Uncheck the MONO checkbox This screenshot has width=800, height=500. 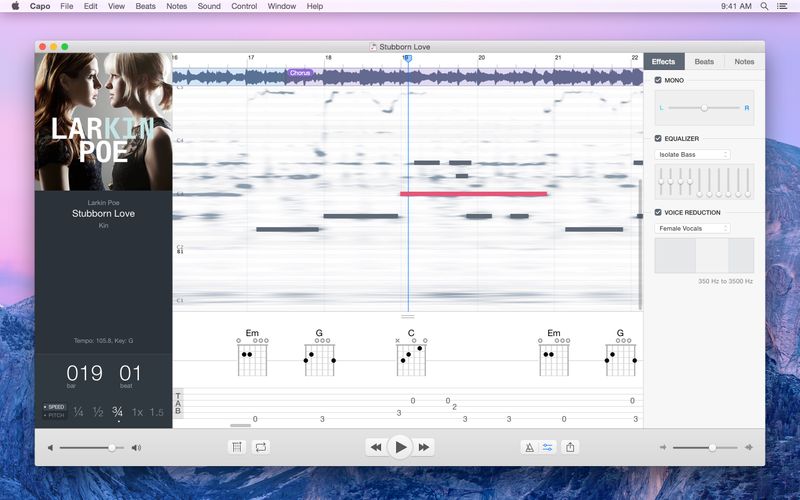[x=658, y=80]
